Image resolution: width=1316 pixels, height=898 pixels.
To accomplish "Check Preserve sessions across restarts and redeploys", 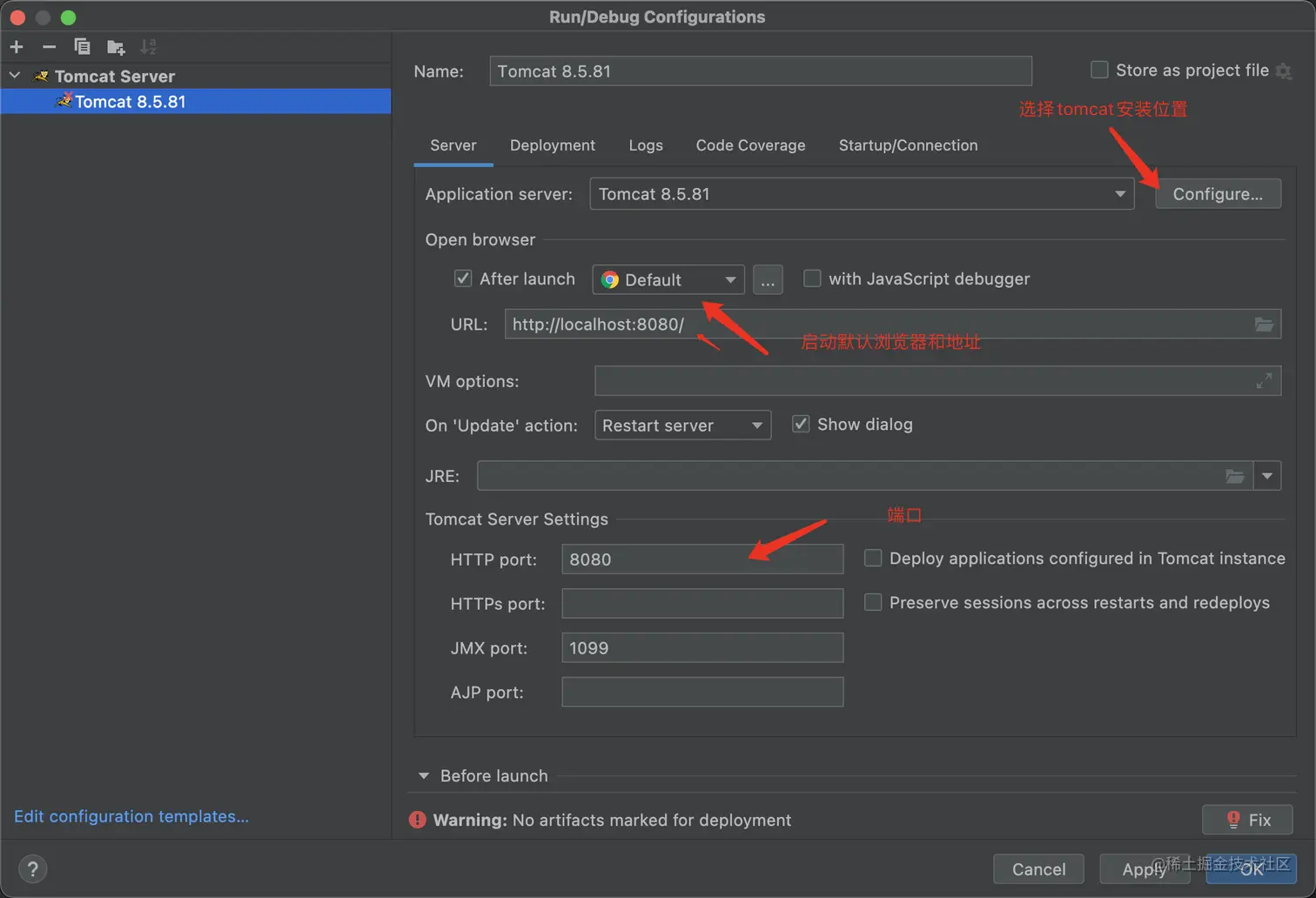I will point(873,602).
